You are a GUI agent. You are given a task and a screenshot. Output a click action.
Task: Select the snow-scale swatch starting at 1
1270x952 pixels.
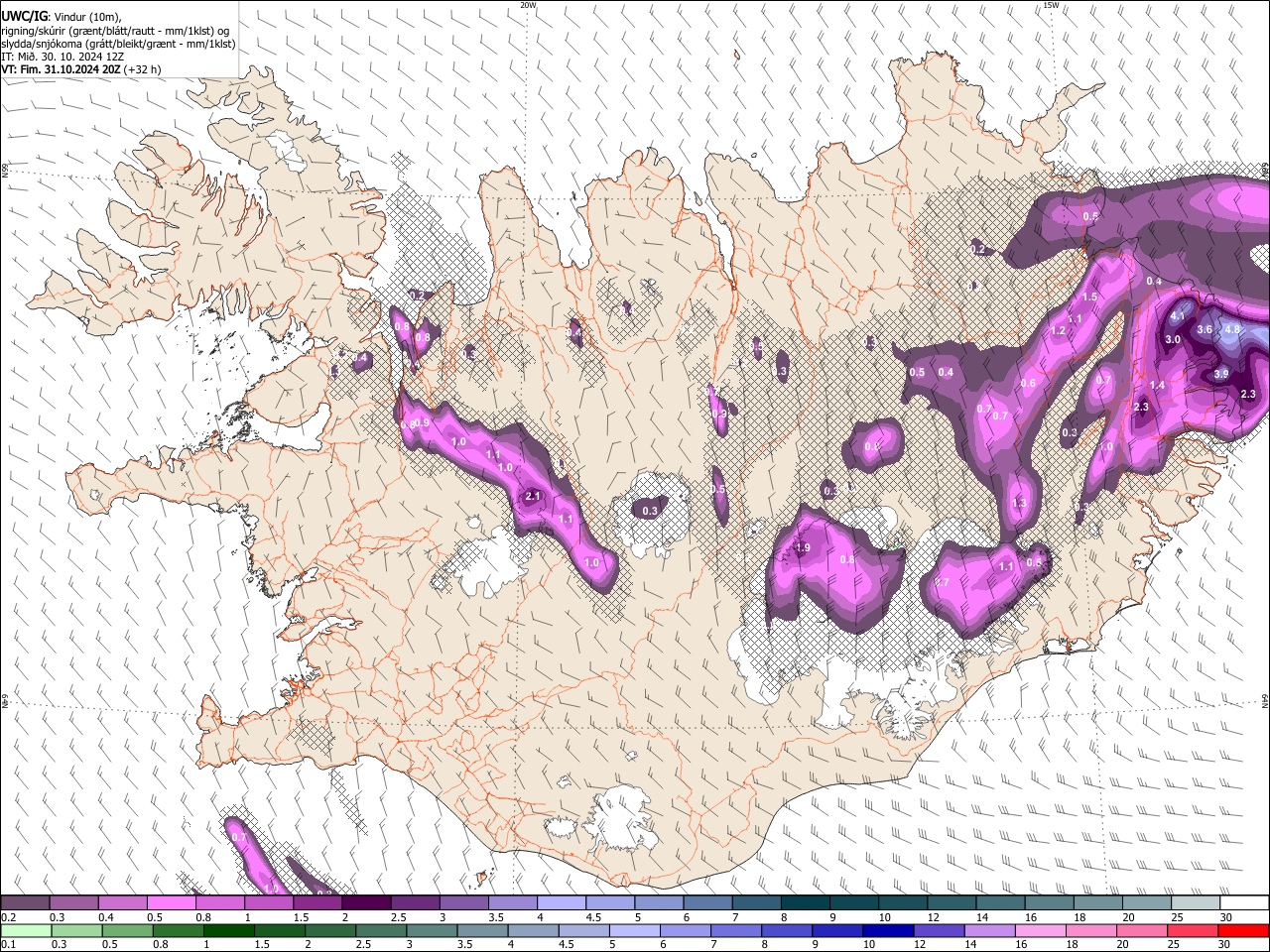[268, 903]
